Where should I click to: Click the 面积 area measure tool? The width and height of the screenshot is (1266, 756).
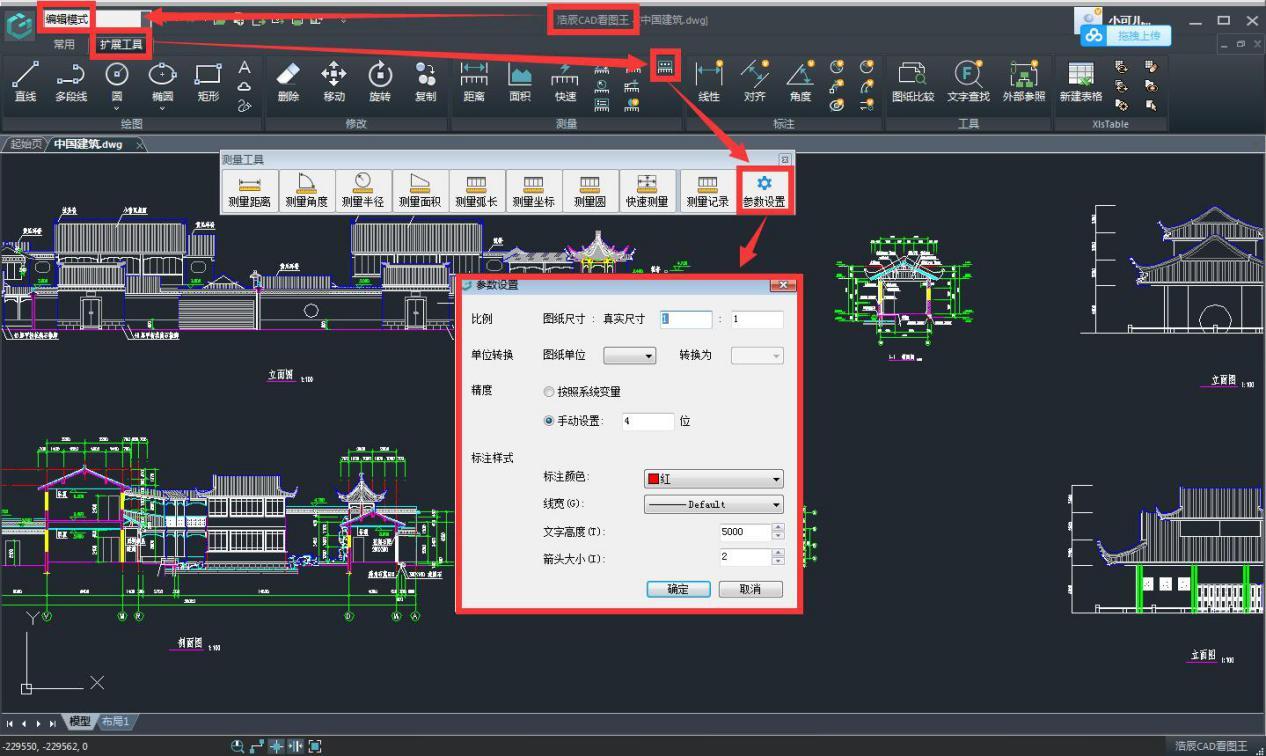pos(520,81)
